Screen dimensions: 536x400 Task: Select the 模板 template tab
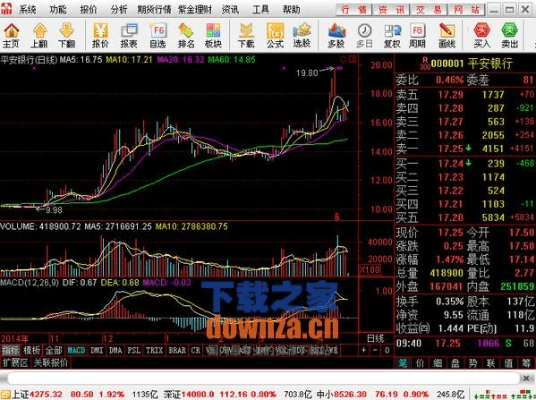32,350
